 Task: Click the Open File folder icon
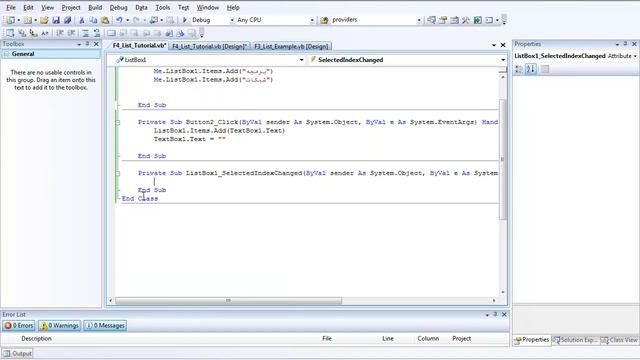coord(44,20)
